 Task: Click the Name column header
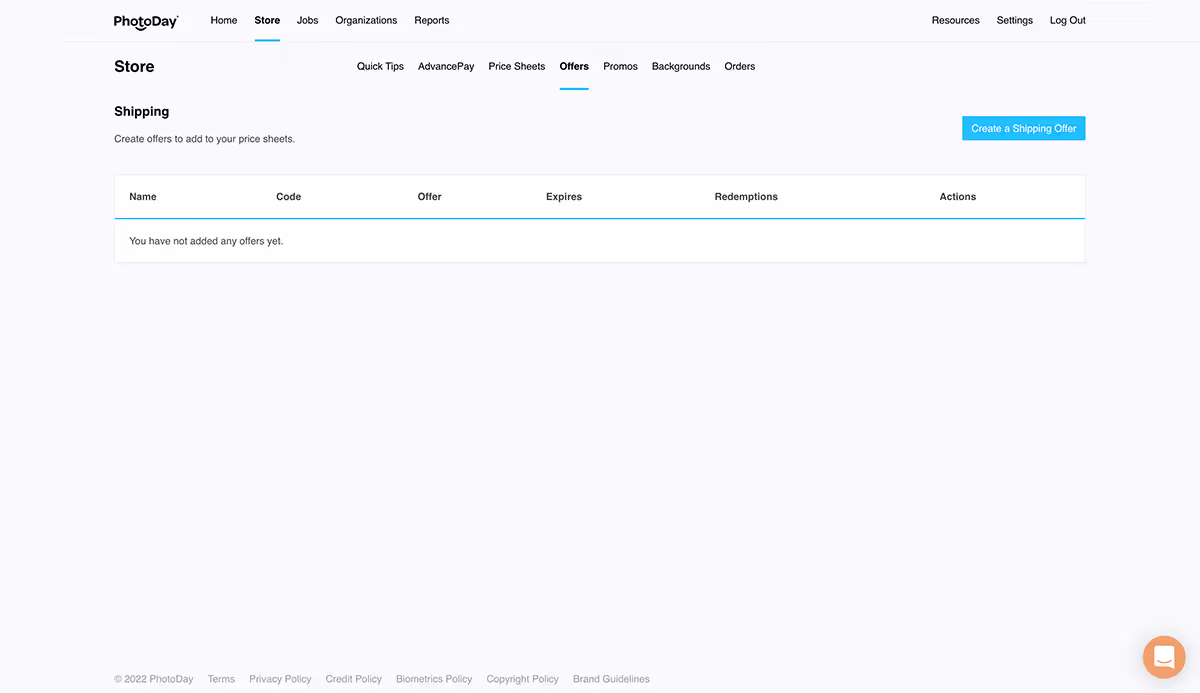pyautogui.click(x=143, y=197)
